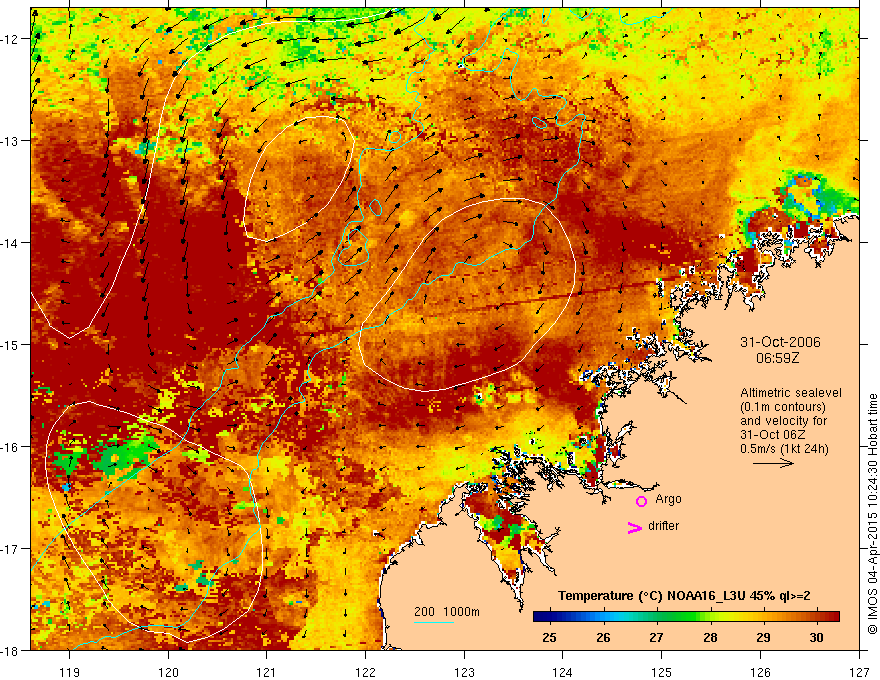880x680 pixels.
Task: Click the cyan 200 1000m isobath legend line
Action: pyautogui.click(x=434, y=622)
